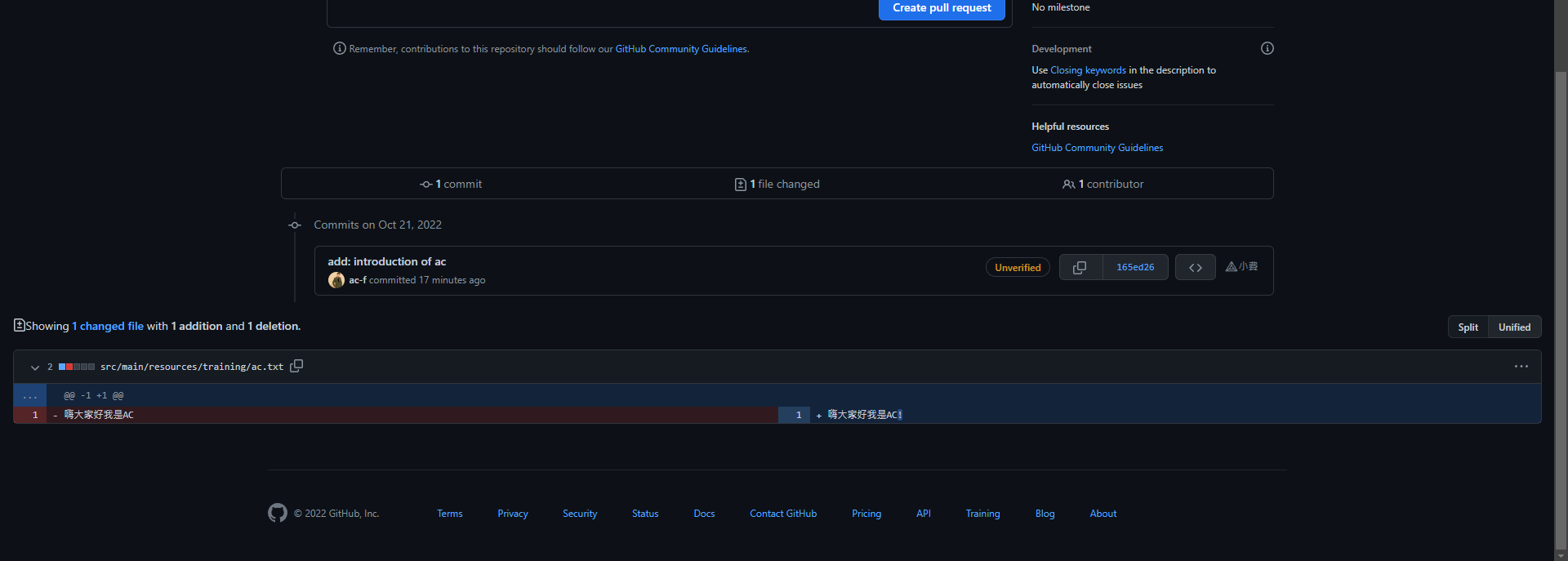This screenshot has height=561, width=1568.
Task: Copy the ac.txt file path icon
Action: (x=296, y=366)
